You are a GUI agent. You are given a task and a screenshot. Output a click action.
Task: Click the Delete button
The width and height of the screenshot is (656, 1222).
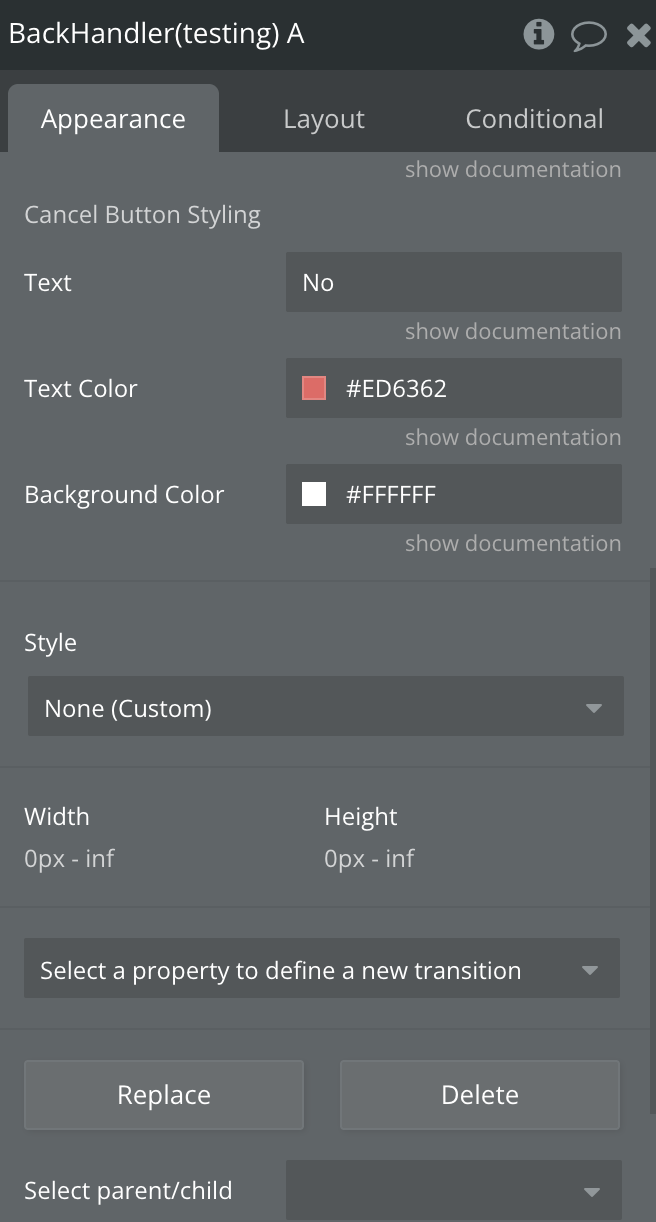(x=480, y=1095)
